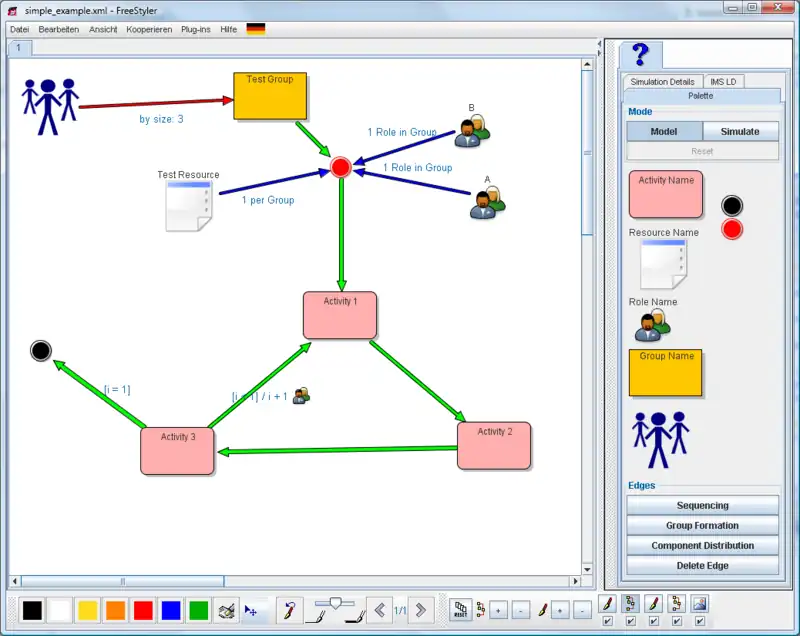This screenshot has width=800, height=636.
Task: Switch mode to Simulate
Action: tap(740, 131)
